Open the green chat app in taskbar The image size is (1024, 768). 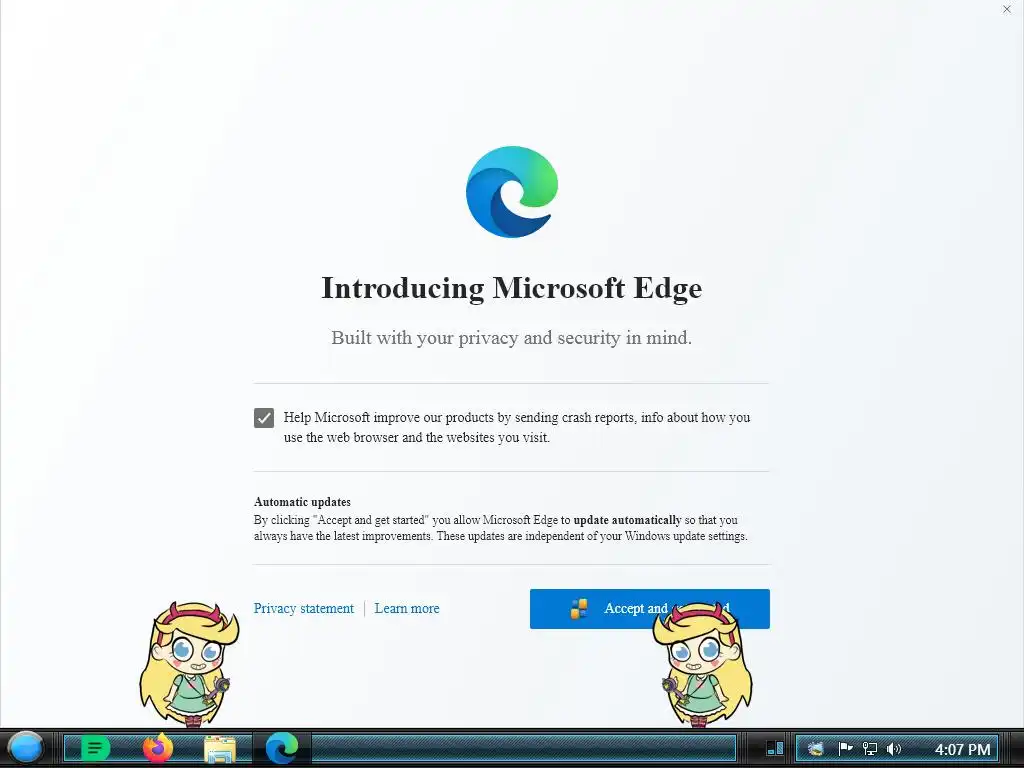tap(95, 748)
